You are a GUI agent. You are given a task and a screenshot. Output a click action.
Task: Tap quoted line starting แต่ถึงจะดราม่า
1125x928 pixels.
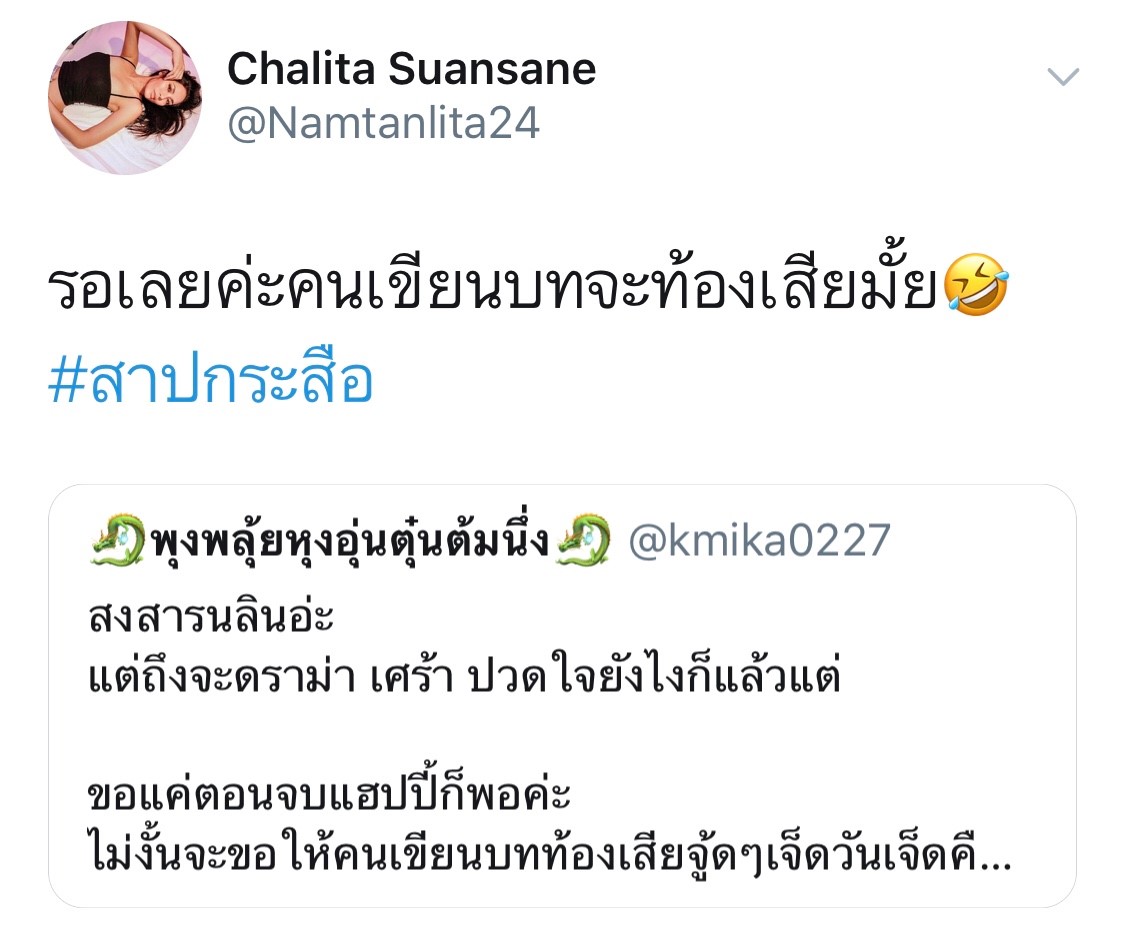(x=463, y=675)
